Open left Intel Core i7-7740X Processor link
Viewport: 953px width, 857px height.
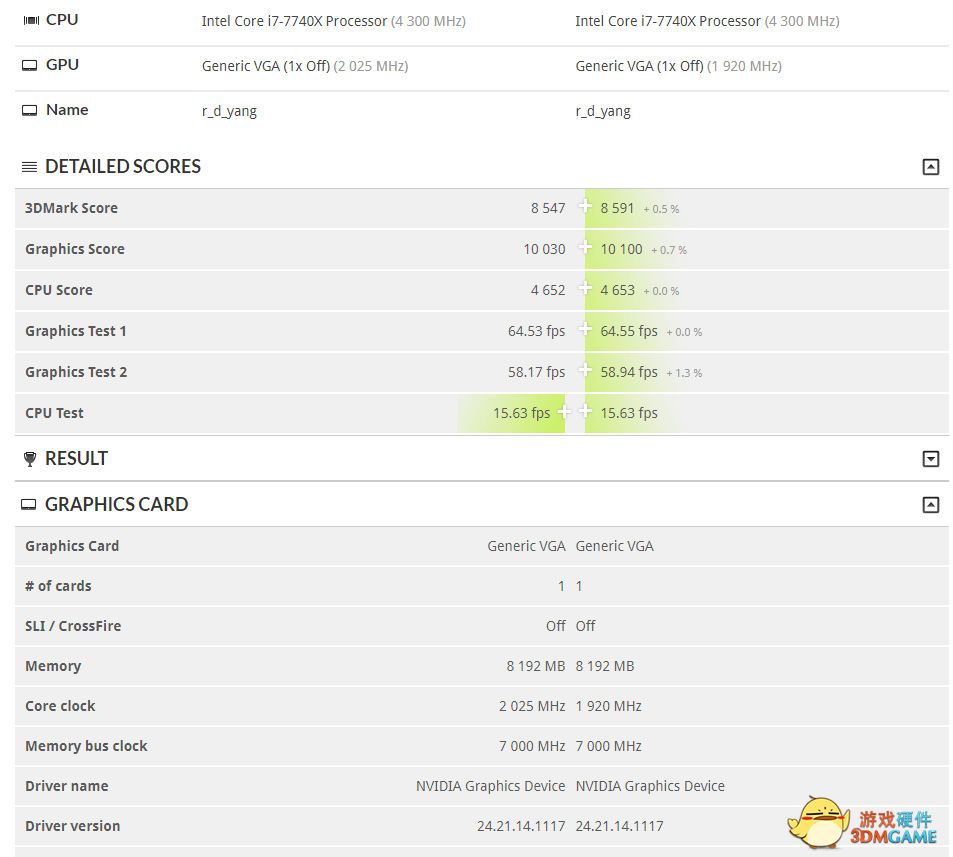(294, 21)
